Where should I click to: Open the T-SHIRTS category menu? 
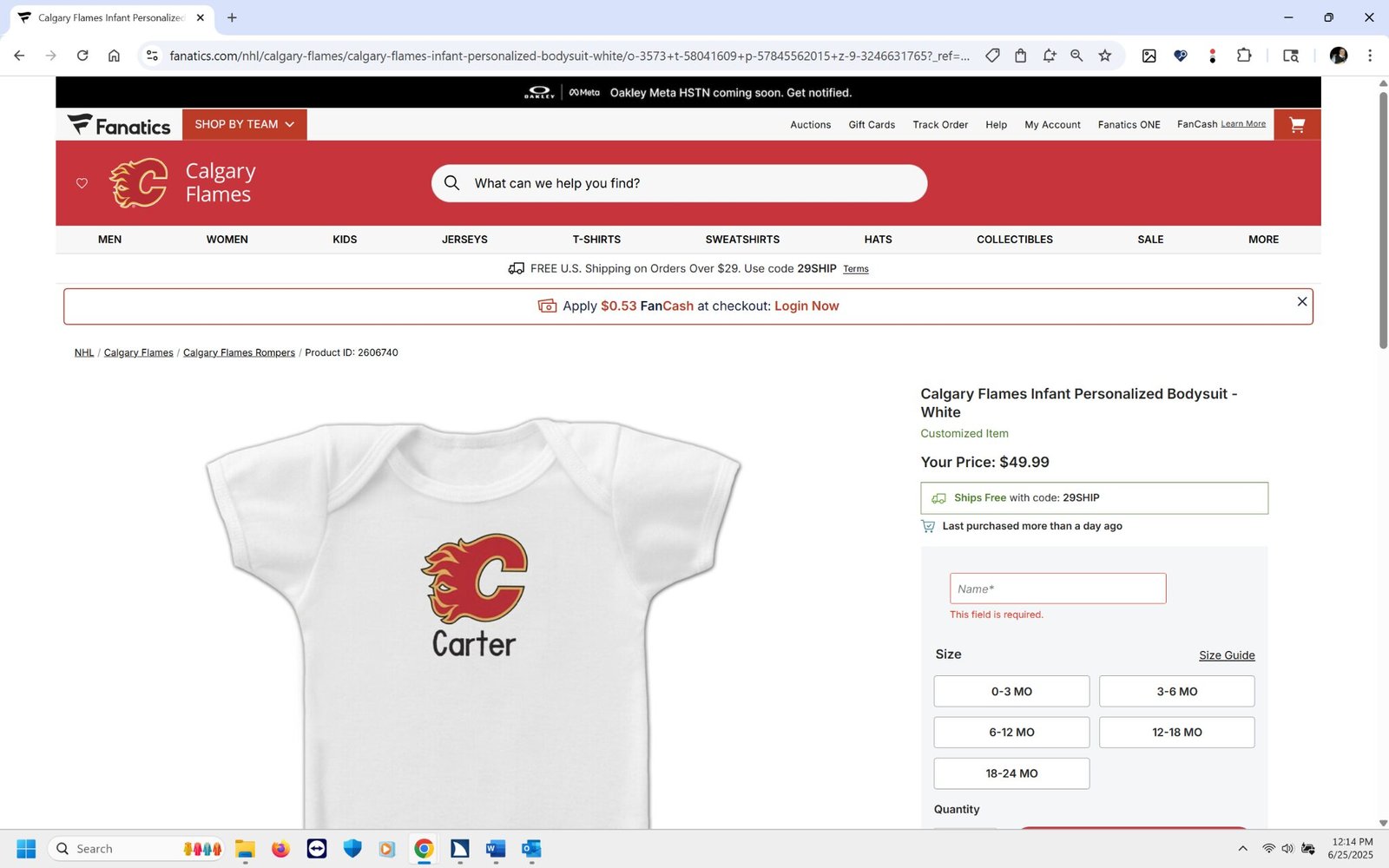tap(596, 240)
